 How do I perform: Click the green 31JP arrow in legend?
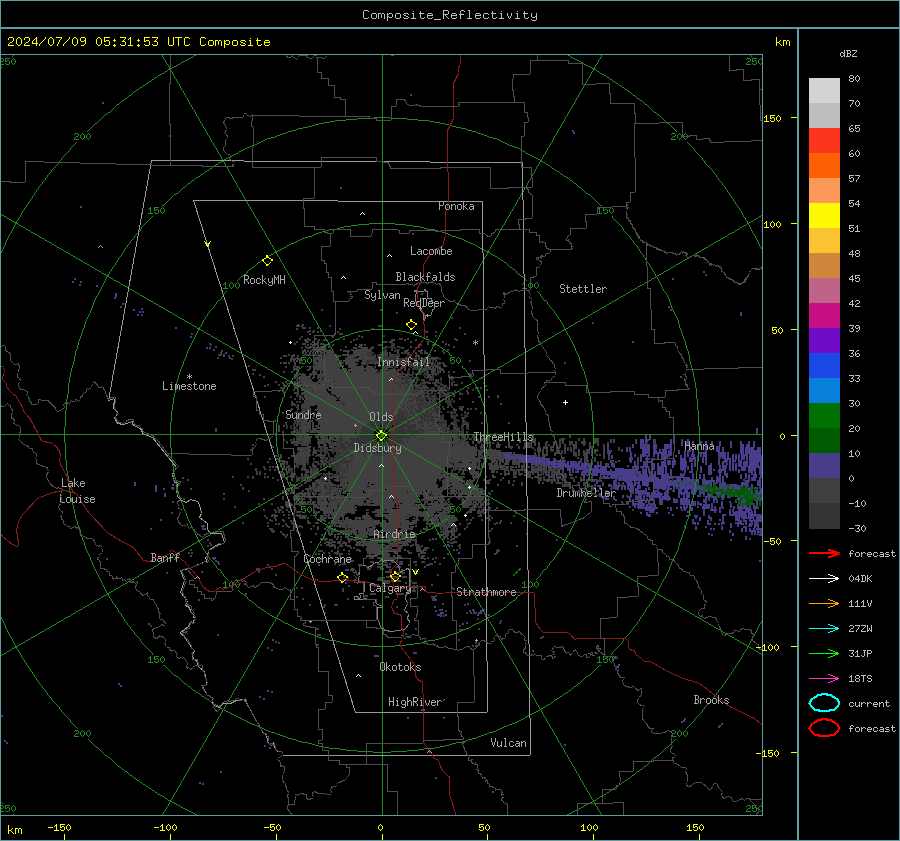[824, 653]
